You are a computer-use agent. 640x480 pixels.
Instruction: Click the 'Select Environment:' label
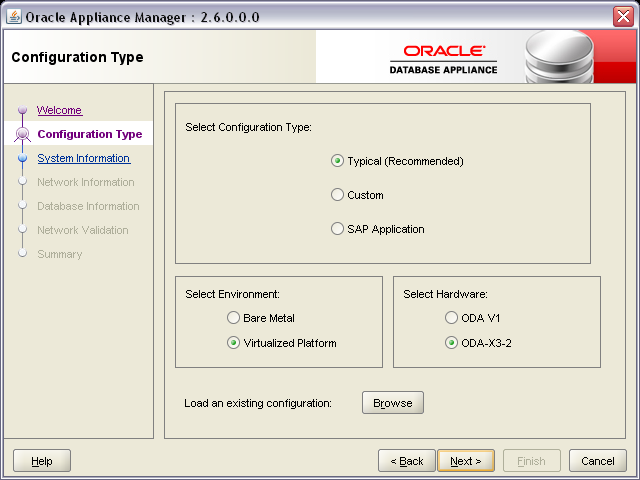click(232, 294)
